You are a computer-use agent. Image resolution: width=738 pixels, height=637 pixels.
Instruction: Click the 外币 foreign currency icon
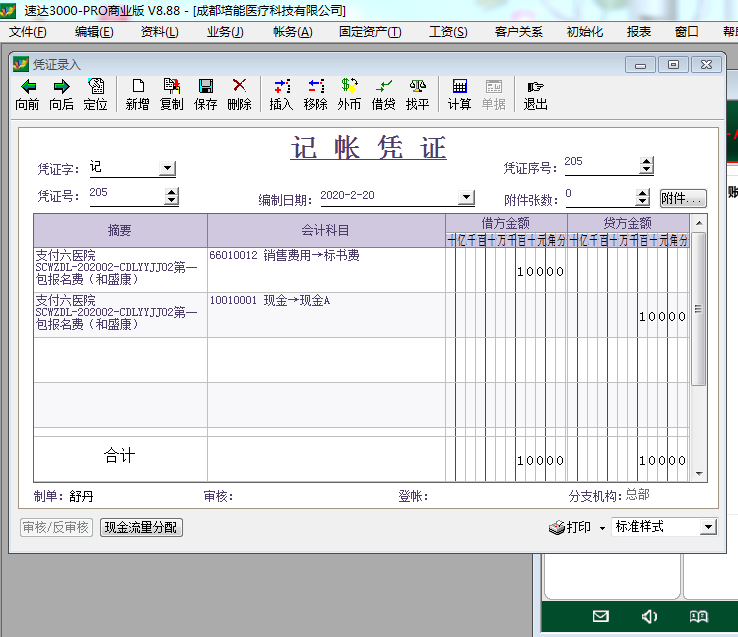(349, 94)
